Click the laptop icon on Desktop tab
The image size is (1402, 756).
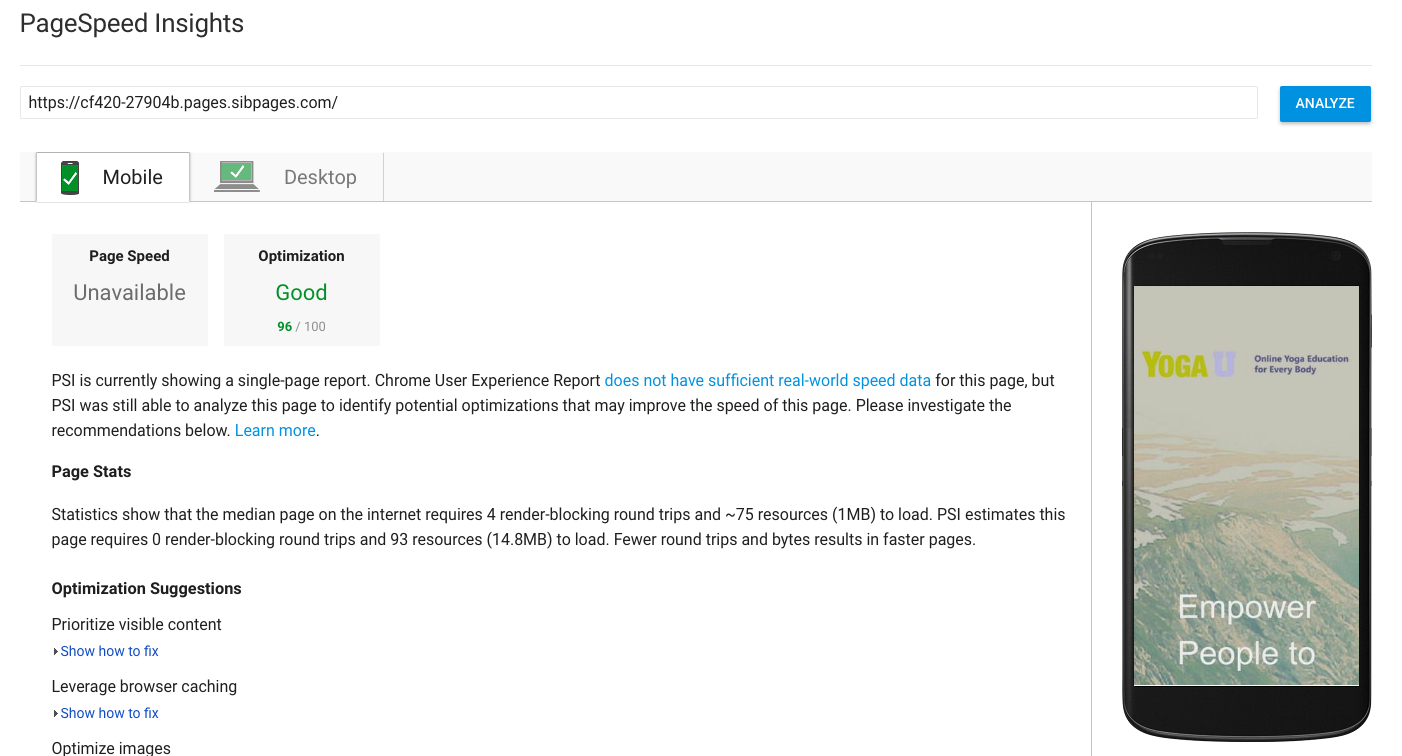point(237,177)
